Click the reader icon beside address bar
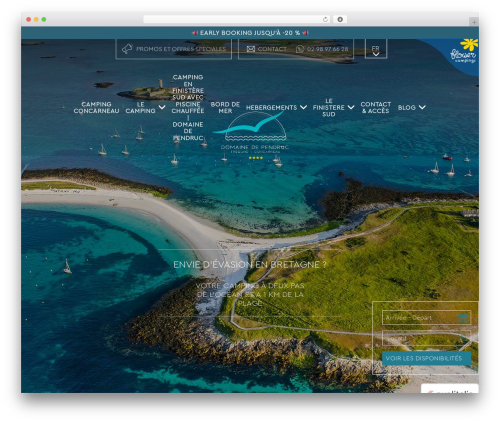Image resolution: width=500 pixels, height=423 pixels. 340,20
